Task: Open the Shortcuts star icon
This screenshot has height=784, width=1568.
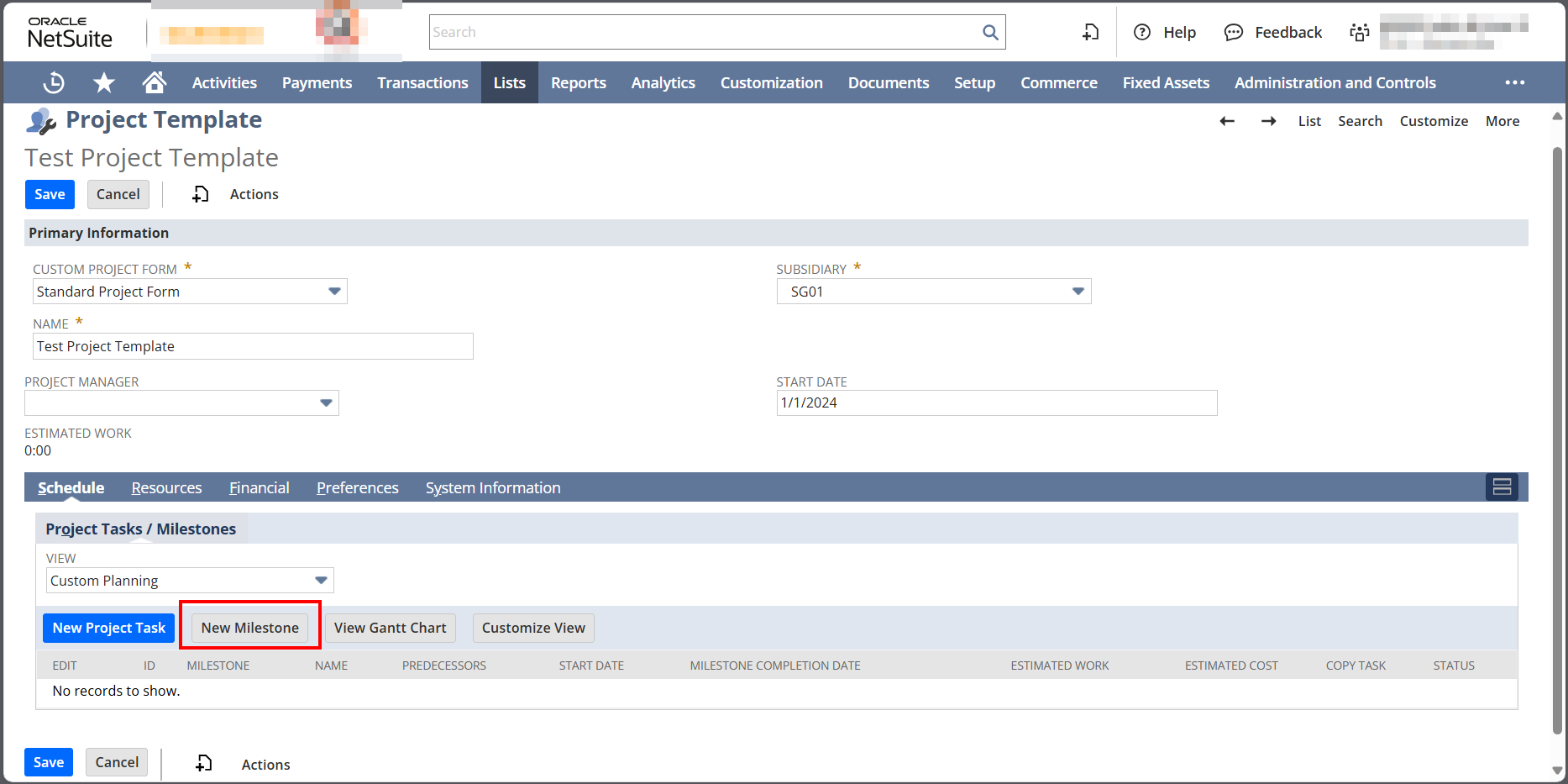Action: pos(104,82)
